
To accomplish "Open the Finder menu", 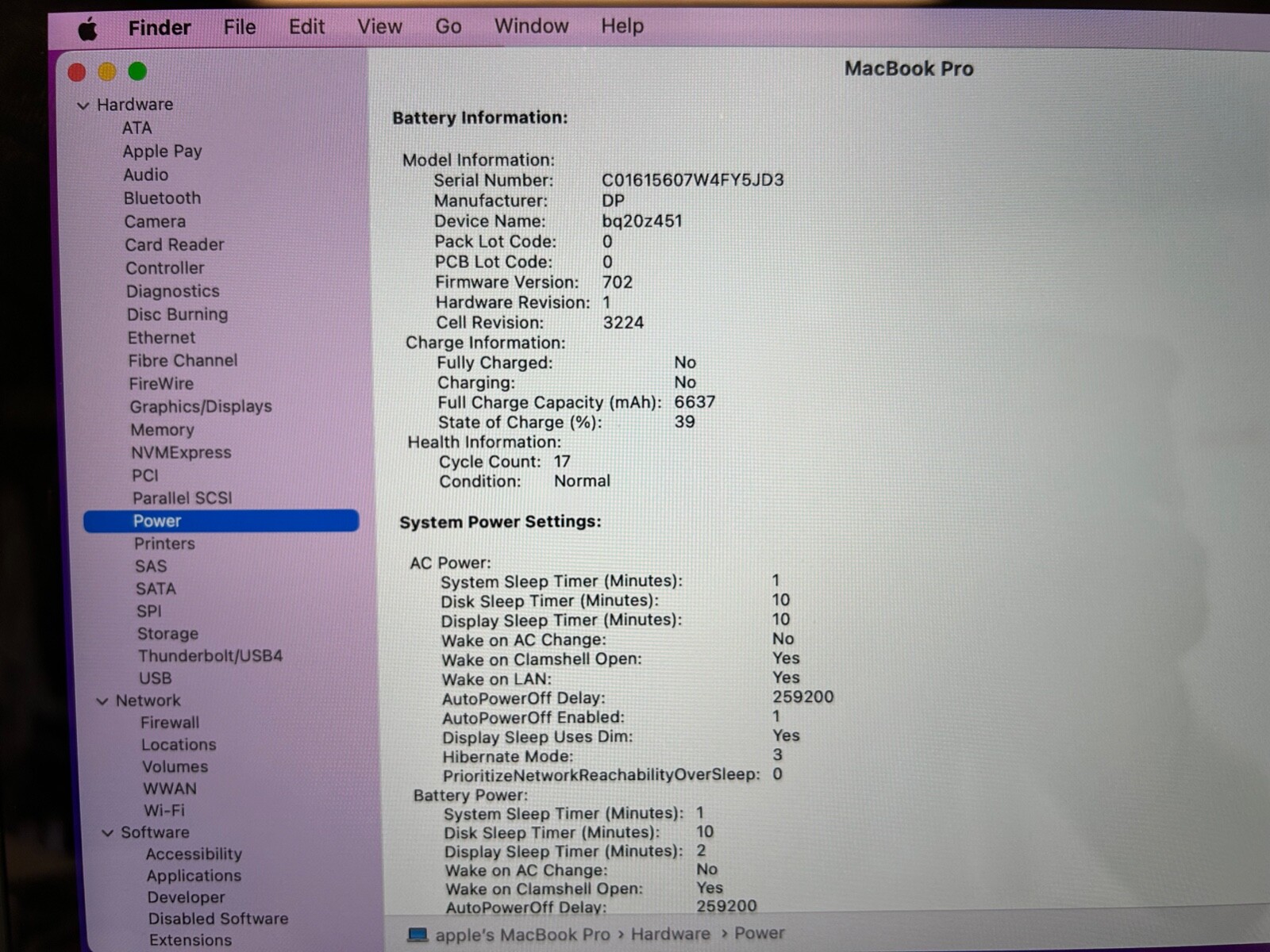I will (x=160, y=28).
